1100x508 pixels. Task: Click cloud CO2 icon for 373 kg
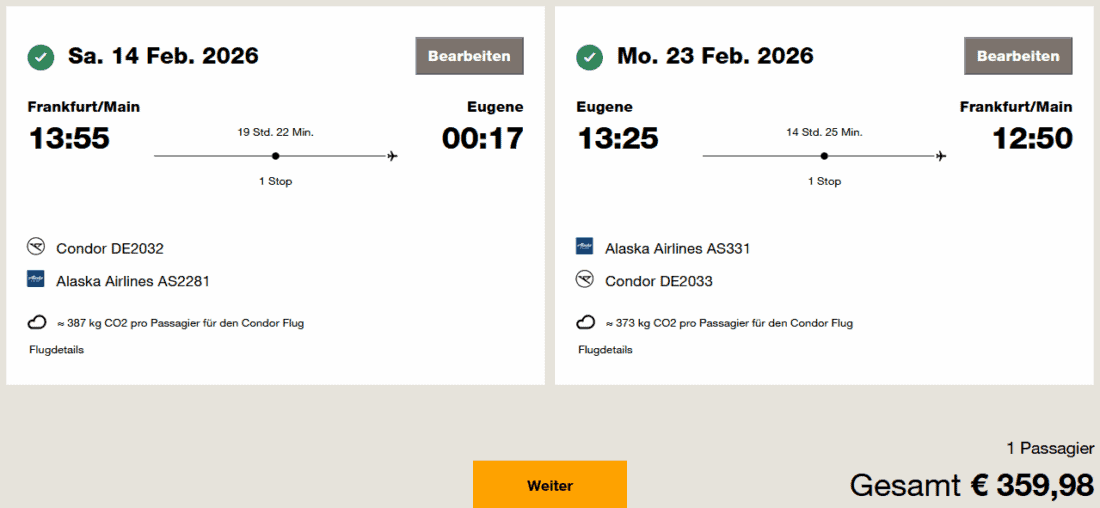click(x=585, y=322)
